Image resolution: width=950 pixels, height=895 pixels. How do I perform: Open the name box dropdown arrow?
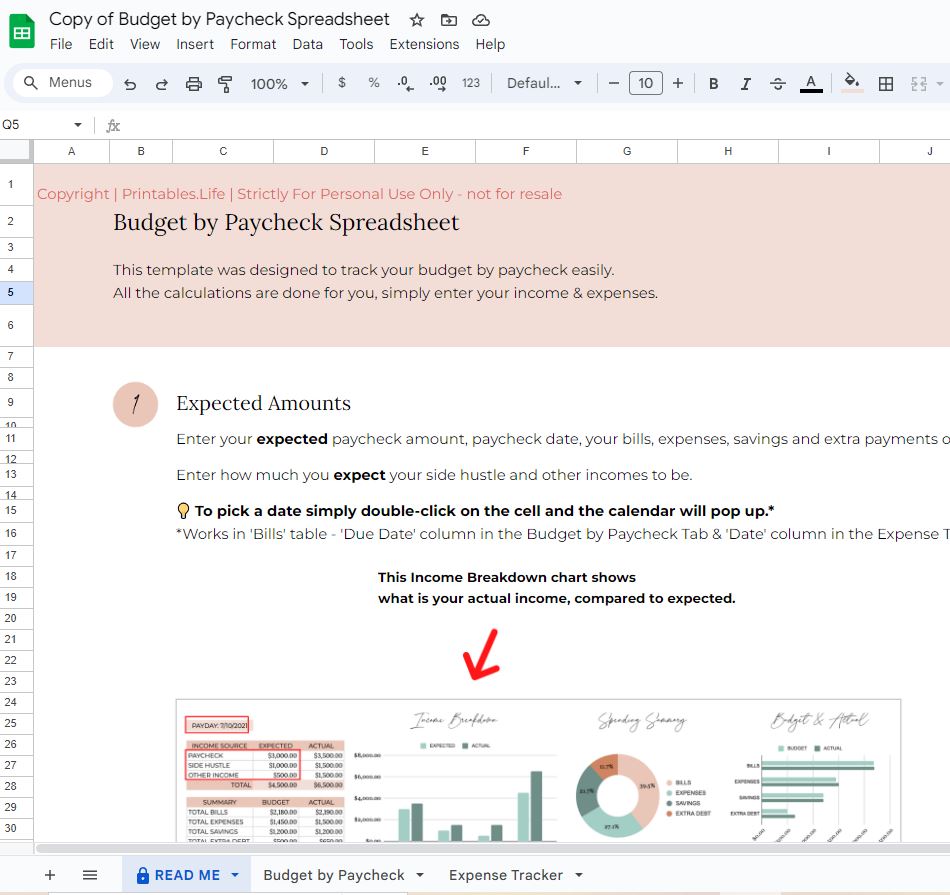pyautogui.click(x=78, y=125)
